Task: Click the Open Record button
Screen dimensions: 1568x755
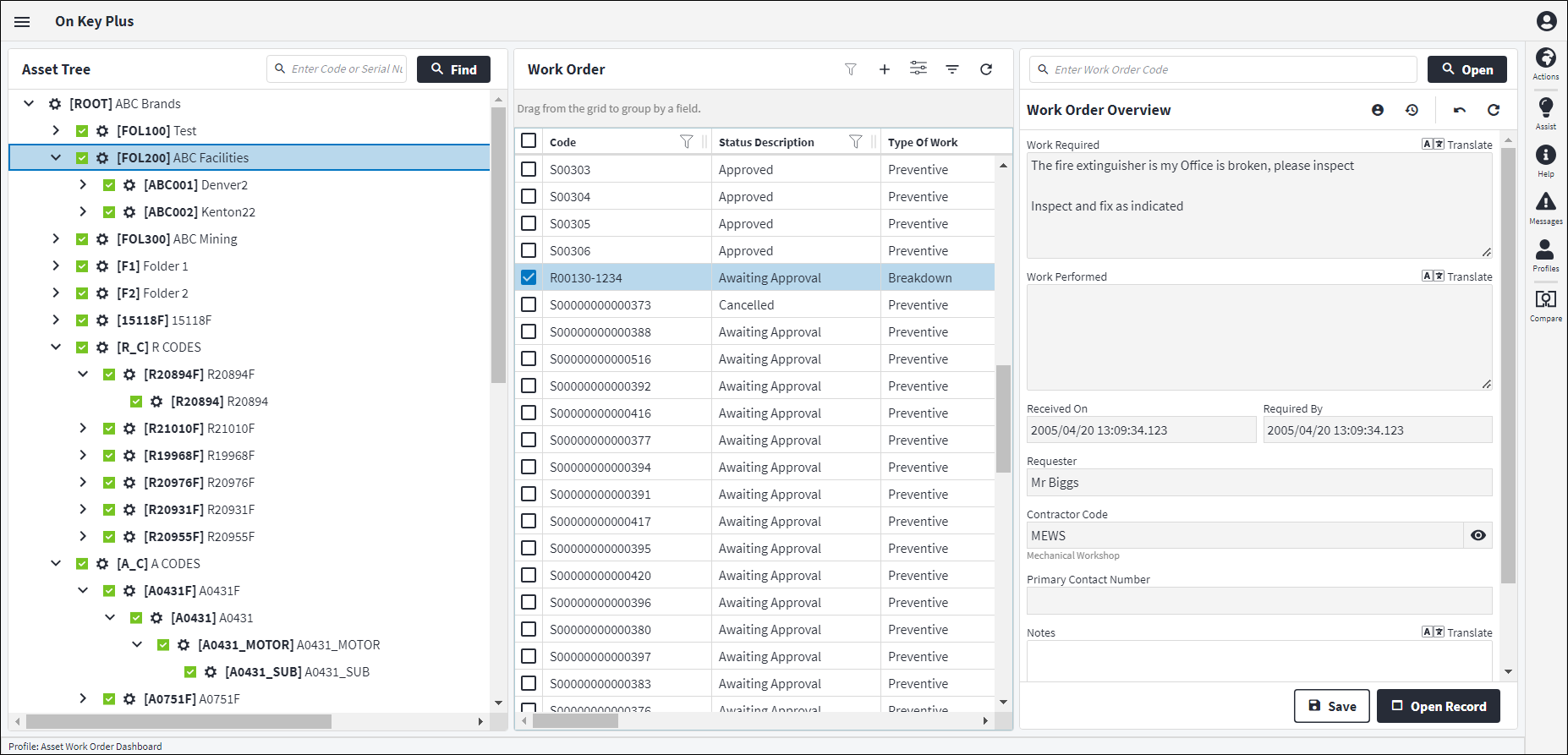Action: pos(1438,706)
